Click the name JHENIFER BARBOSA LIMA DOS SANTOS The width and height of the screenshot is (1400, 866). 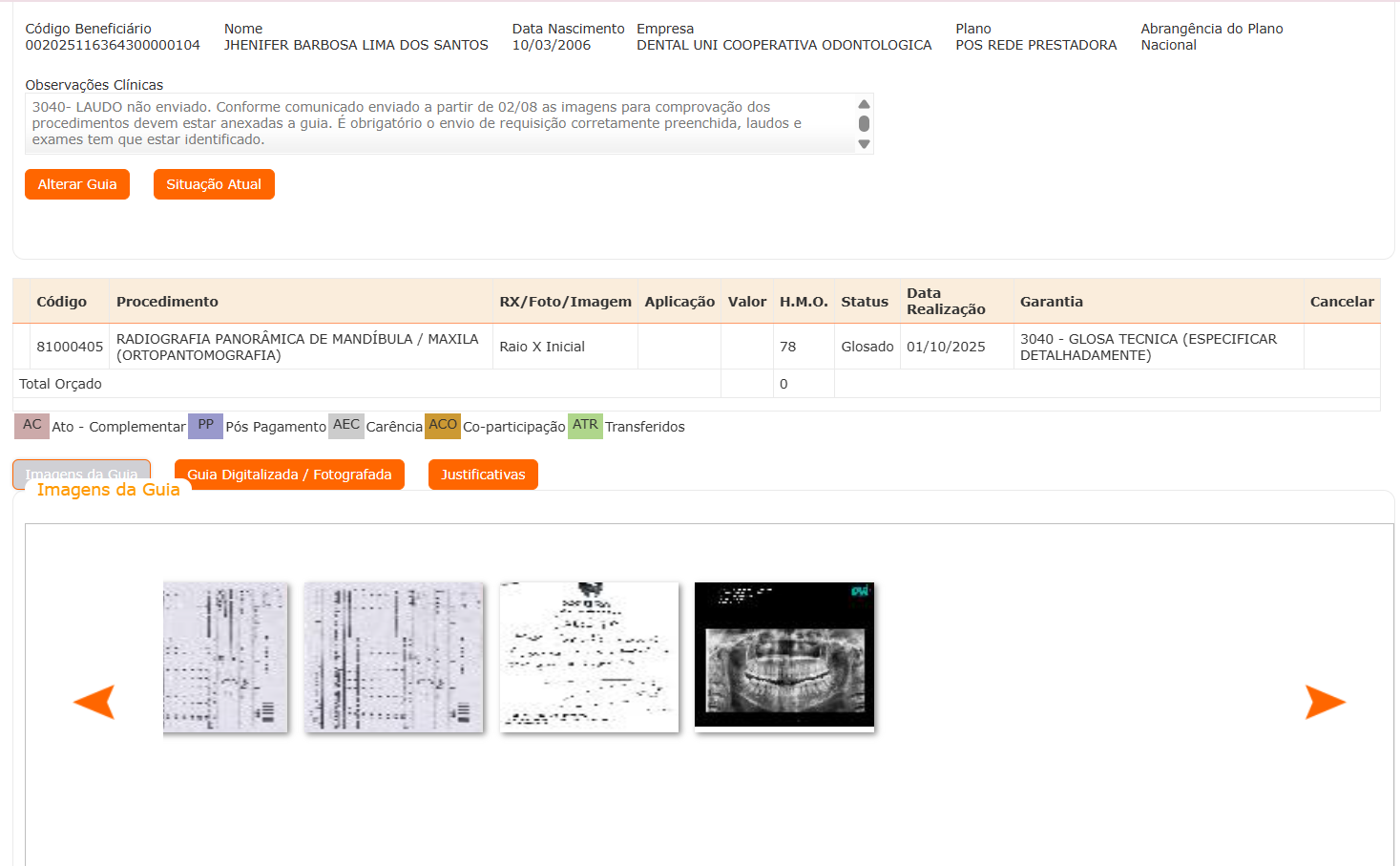[x=356, y=45]
